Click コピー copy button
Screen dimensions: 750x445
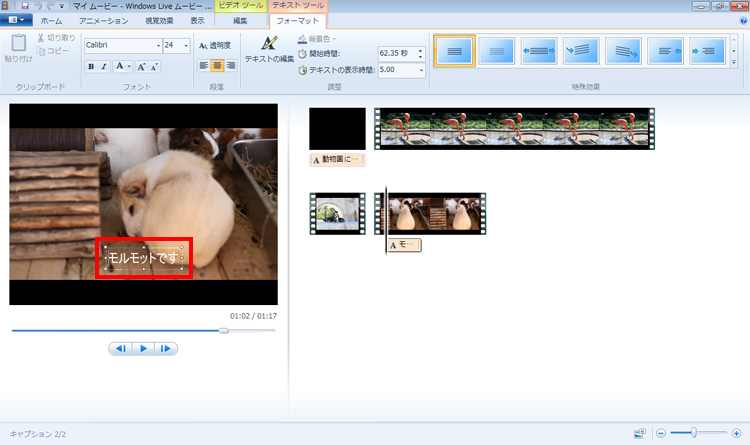coord(53,51)
